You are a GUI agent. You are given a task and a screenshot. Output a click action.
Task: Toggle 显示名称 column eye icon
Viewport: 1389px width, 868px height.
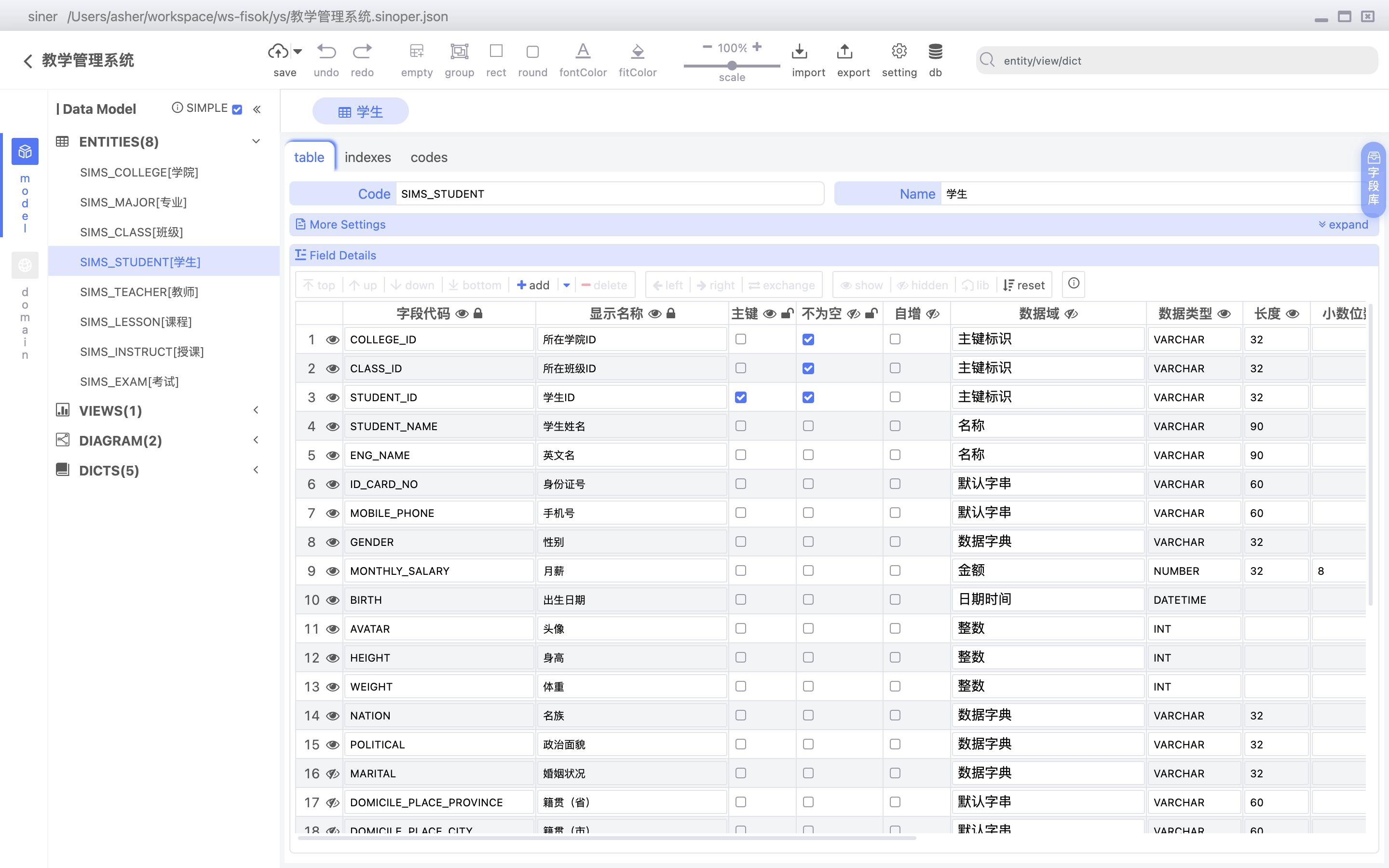click(x=654, y=314)
